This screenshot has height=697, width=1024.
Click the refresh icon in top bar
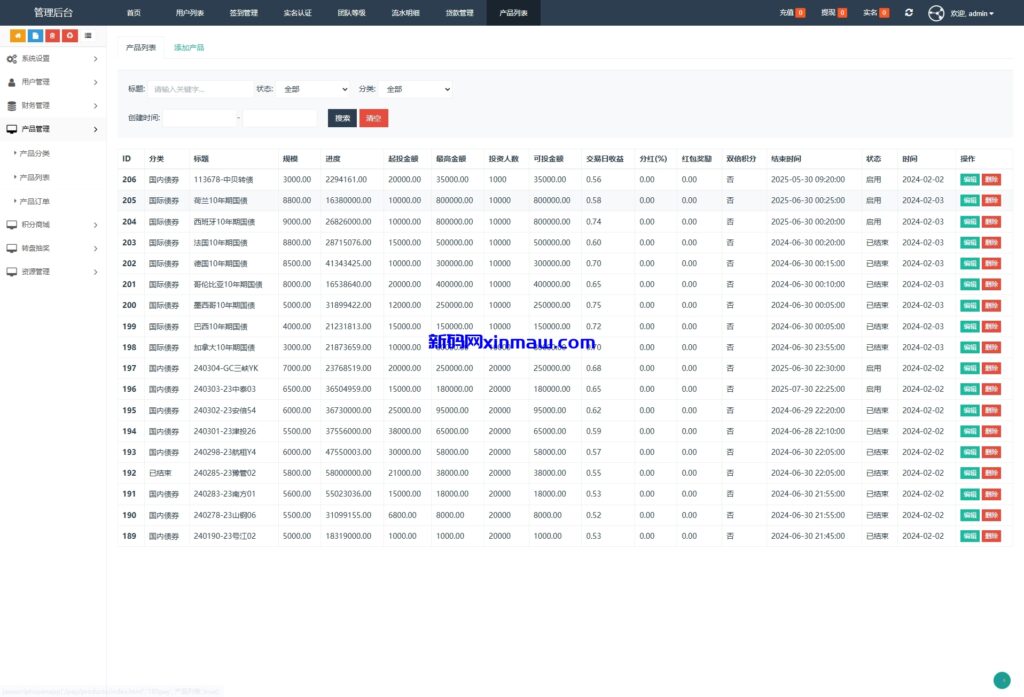pos(908,13)
